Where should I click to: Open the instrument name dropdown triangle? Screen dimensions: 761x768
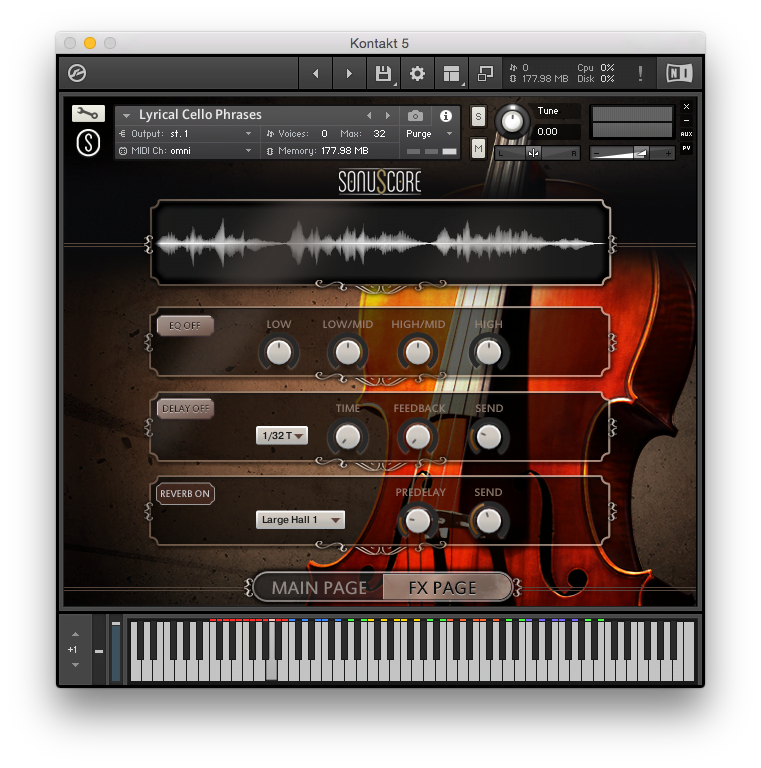click(126, 116)
